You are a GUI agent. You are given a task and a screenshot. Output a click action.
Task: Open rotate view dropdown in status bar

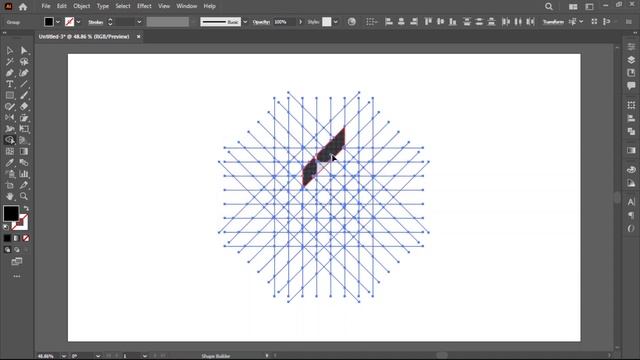[x=98, y=356]
